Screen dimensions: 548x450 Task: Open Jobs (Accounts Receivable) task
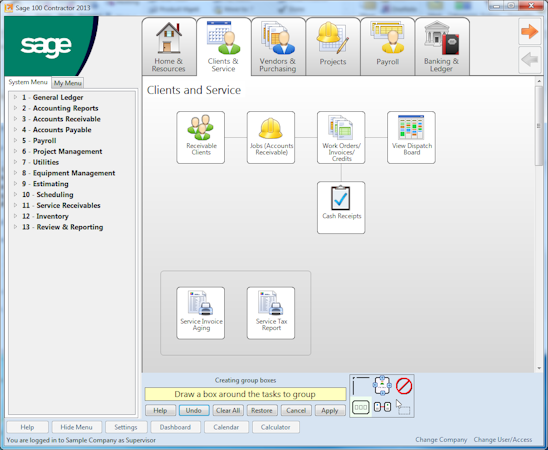[271, 137]
